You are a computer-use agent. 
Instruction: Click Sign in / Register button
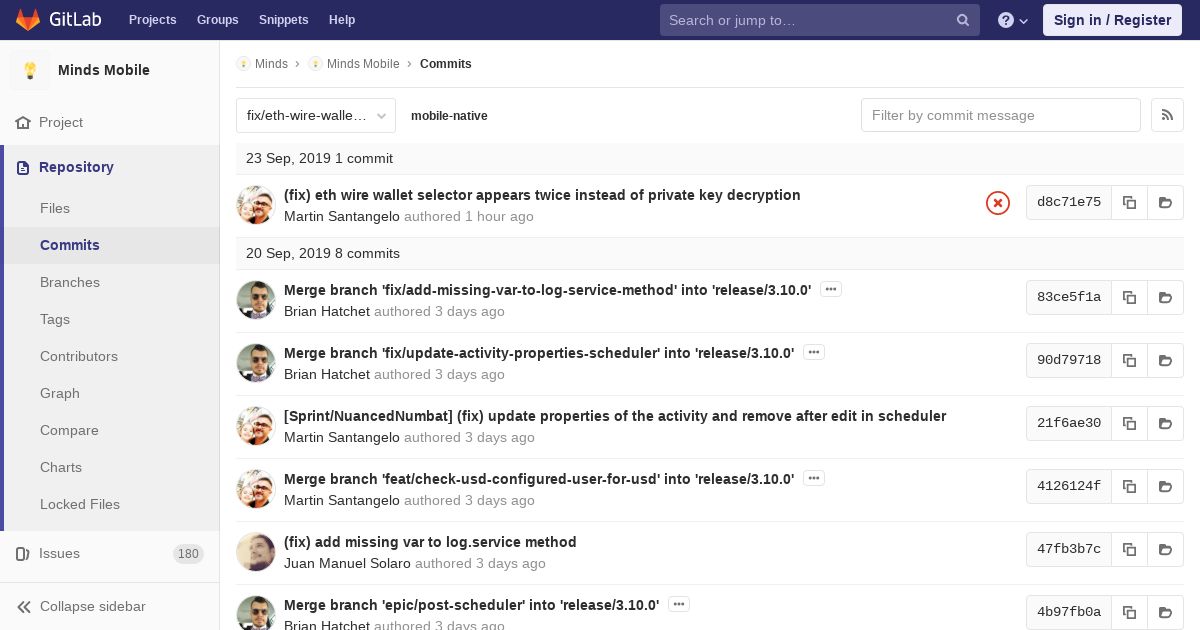point(1112,20)
